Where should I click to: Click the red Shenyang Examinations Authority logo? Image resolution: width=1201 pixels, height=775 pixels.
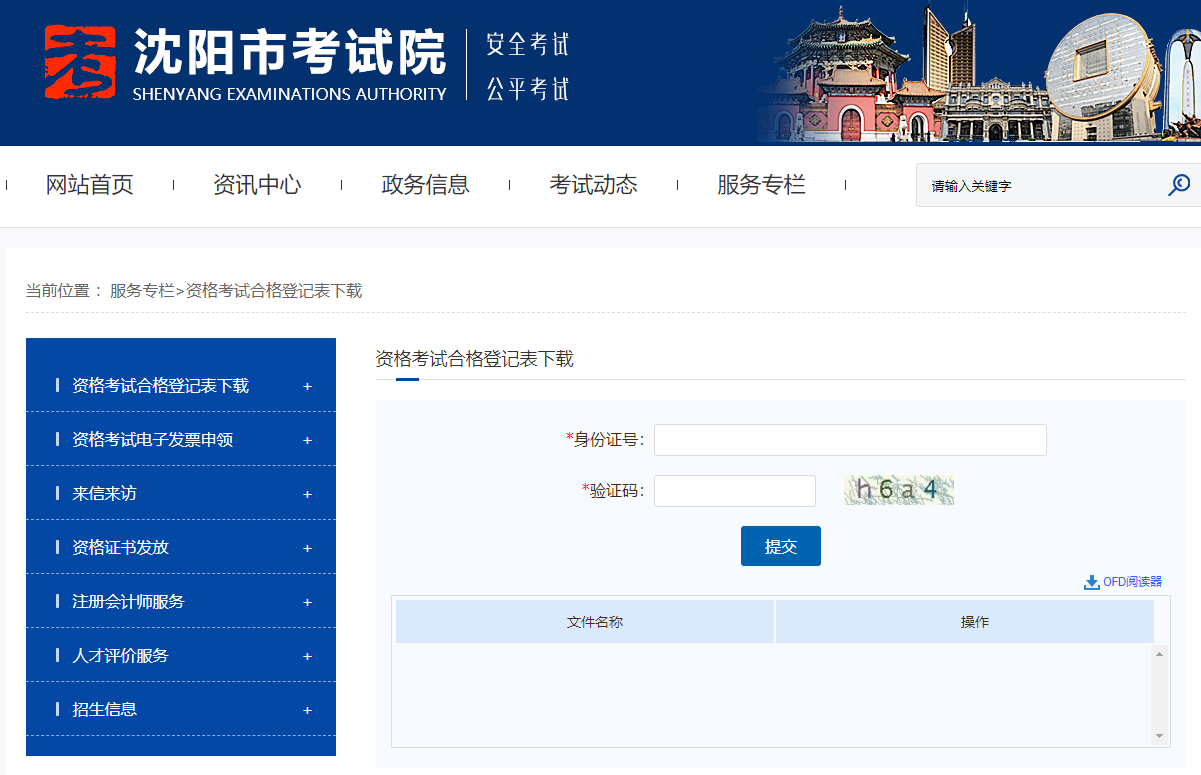pyautogui.click(x=80, y=62)
